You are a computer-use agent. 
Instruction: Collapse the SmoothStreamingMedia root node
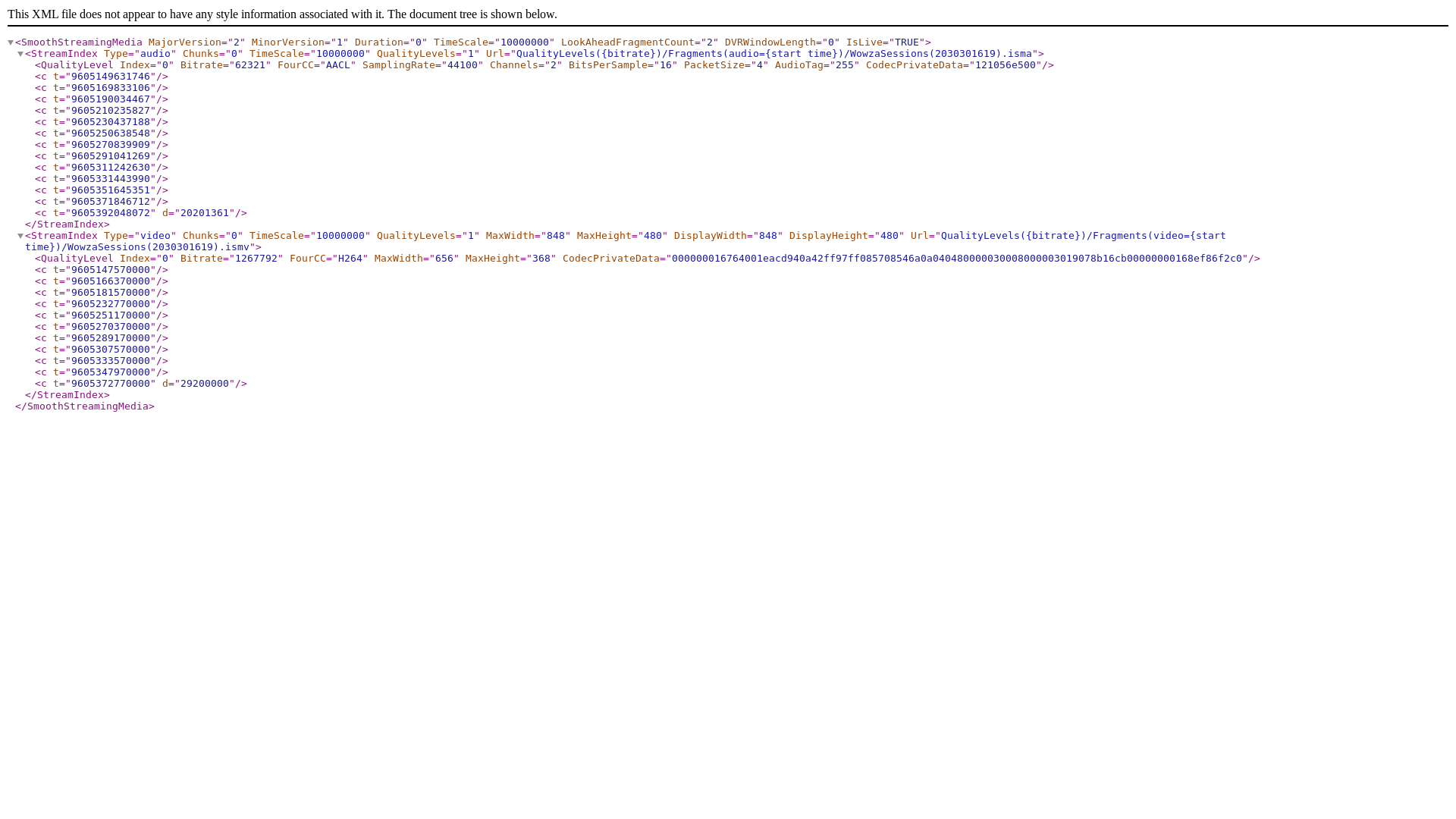tap(11, 42)
